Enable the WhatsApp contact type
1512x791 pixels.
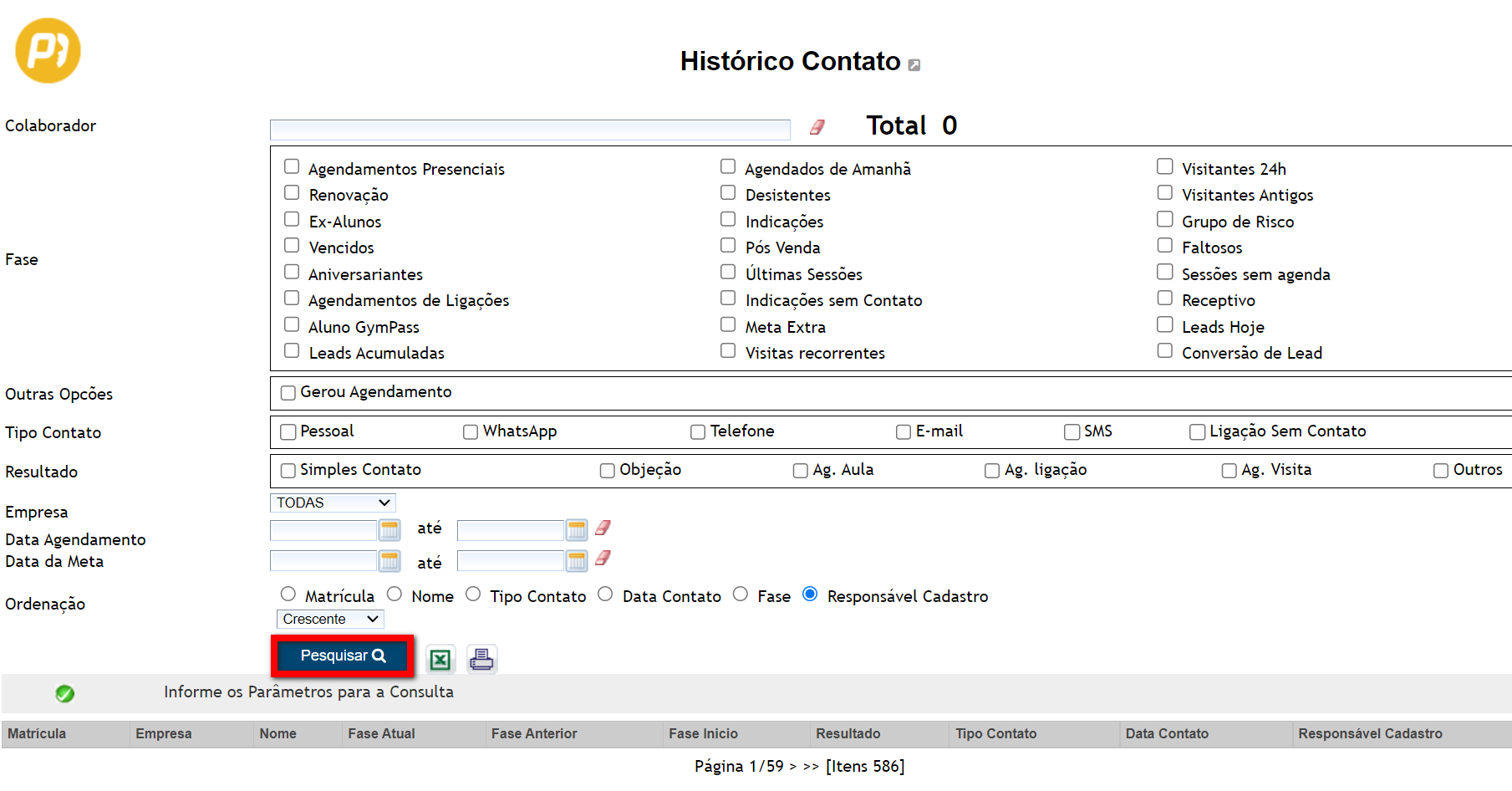click(471, 432)
